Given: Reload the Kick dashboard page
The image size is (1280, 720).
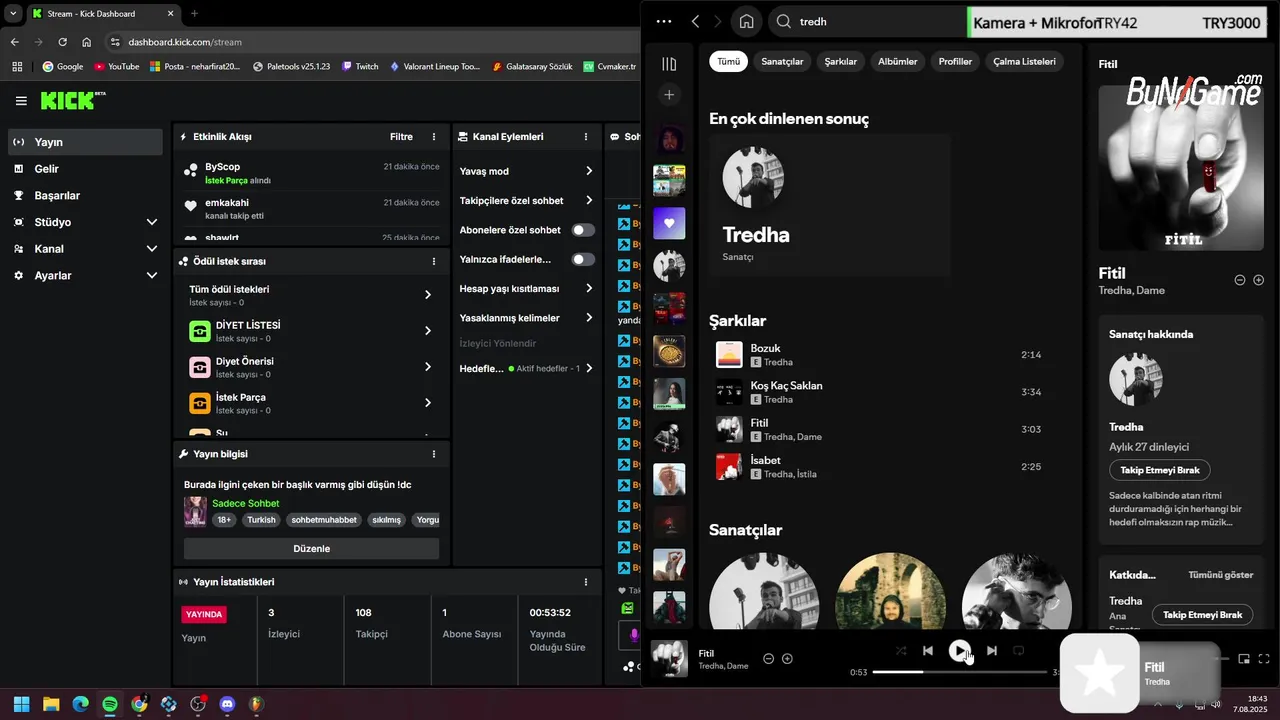Looking at the screenshot, I should (62, 42).
